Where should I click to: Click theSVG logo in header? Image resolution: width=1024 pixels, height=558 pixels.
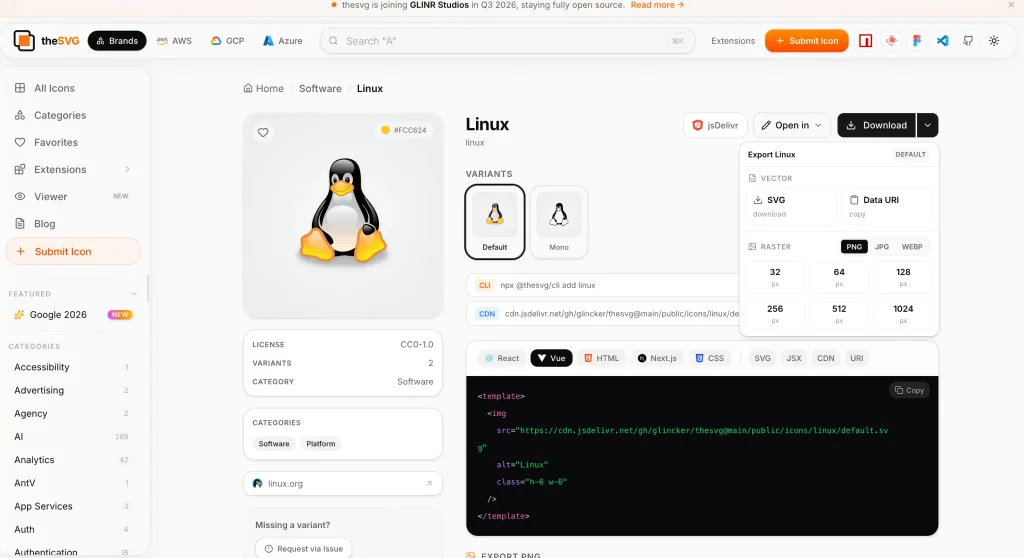[46, 41]
